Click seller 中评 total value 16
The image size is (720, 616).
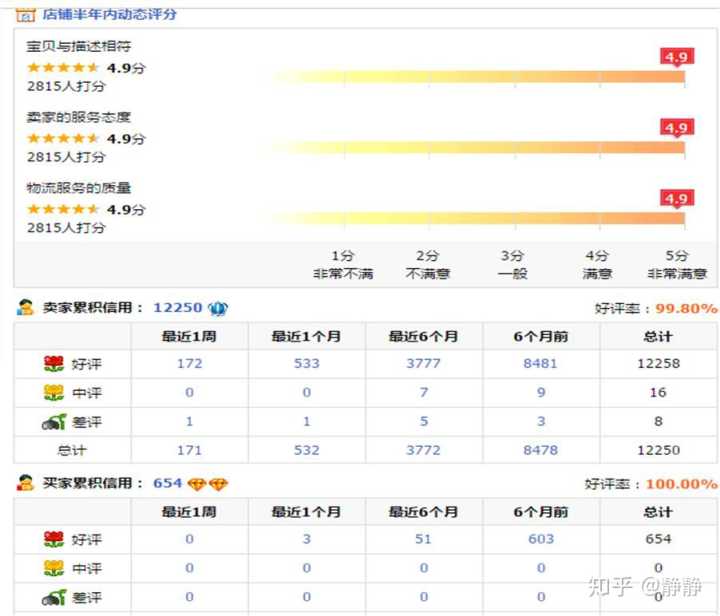[x=658, y=392]
